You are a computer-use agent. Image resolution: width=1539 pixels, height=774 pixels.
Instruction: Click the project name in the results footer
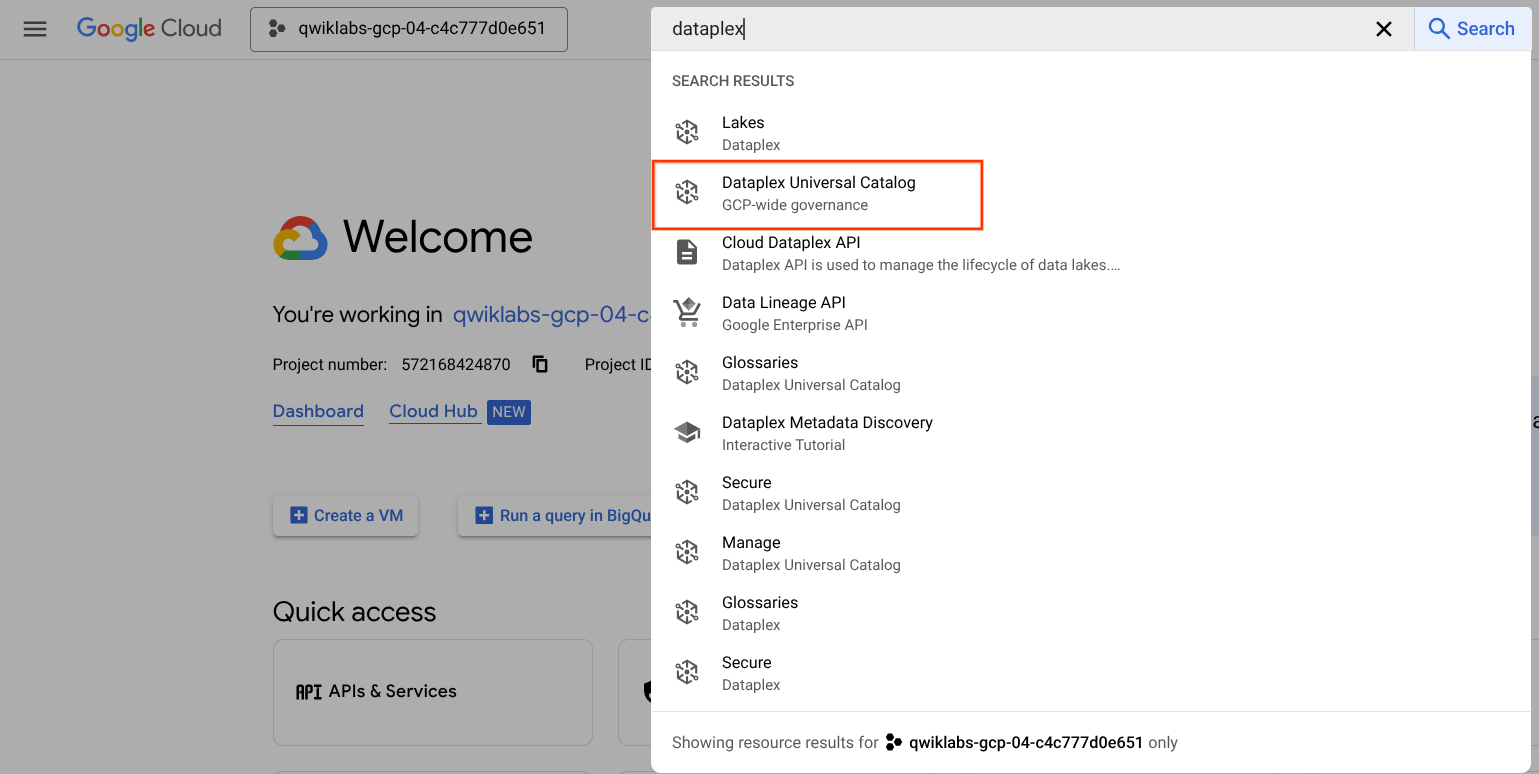pyautogui.click(x=1026, y=743)
